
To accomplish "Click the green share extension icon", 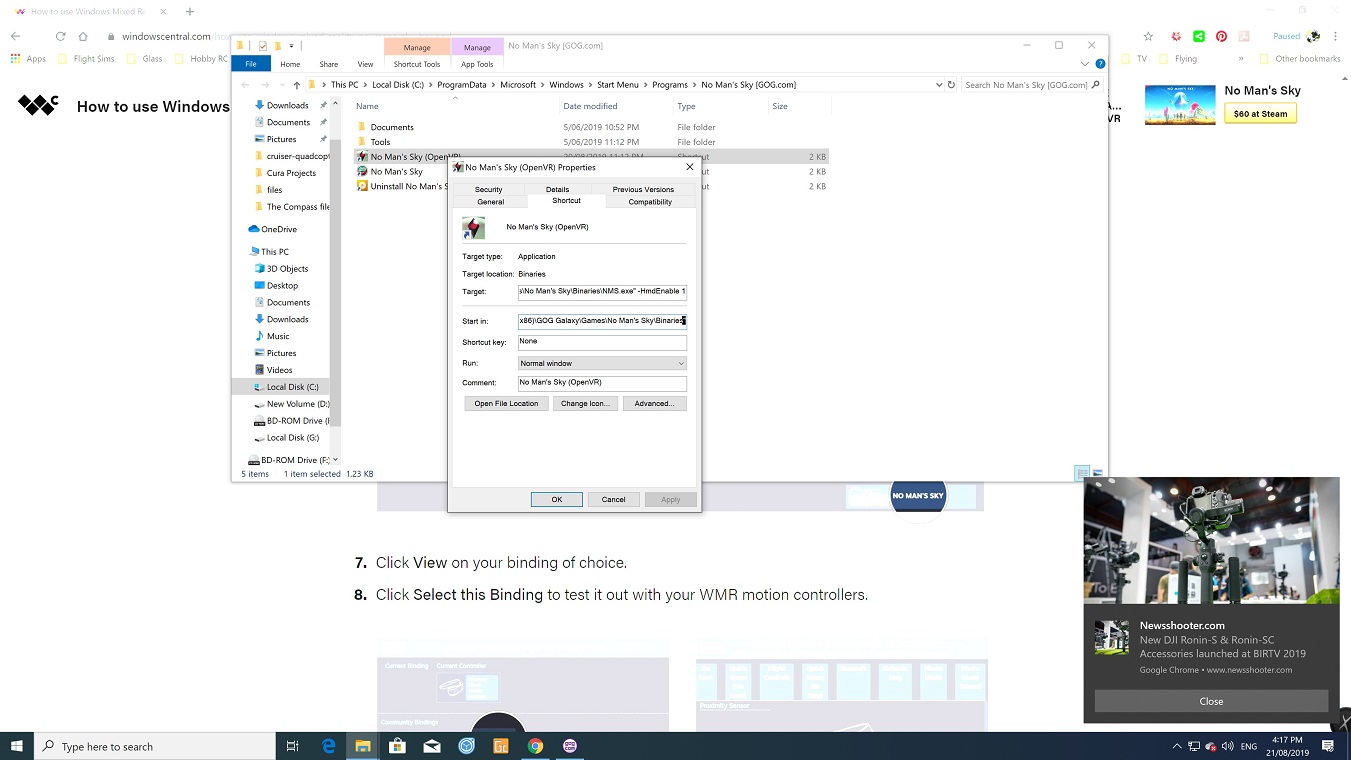I will [x=1199, y=36].
